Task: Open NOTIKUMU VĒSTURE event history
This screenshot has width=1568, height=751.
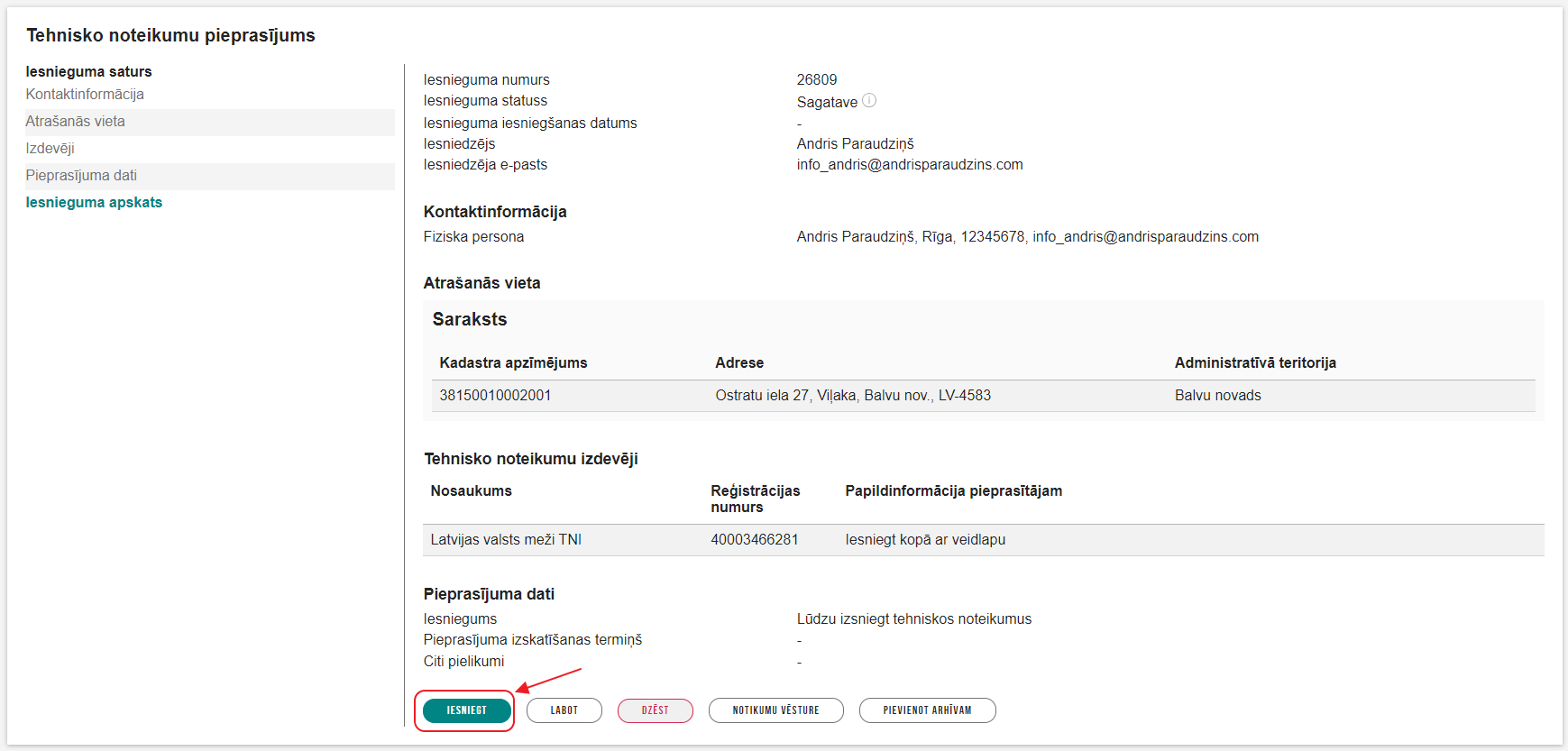Action: tap(776, 710)
